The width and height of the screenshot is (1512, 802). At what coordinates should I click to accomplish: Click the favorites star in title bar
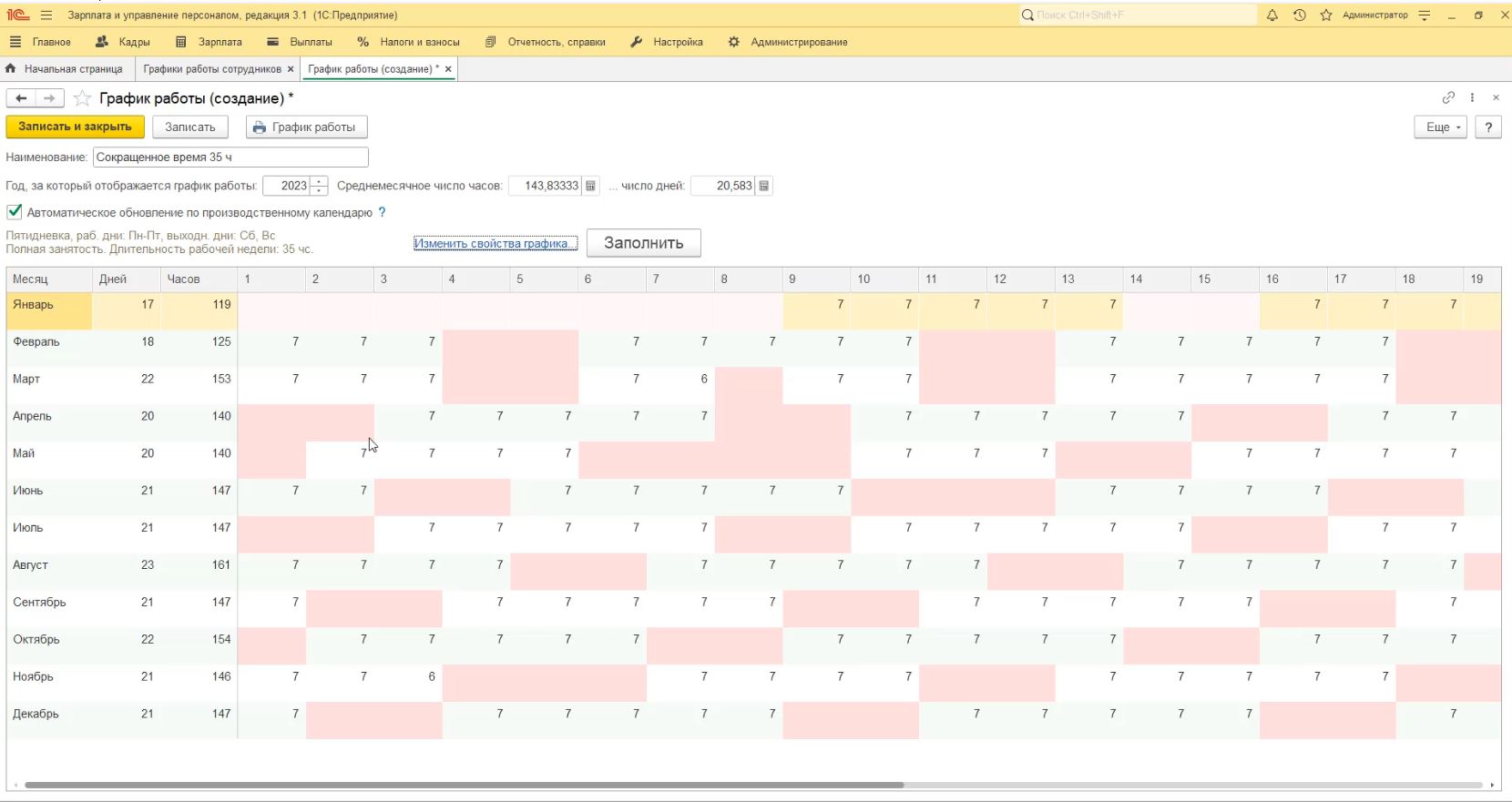click(x=1326, y=15)
